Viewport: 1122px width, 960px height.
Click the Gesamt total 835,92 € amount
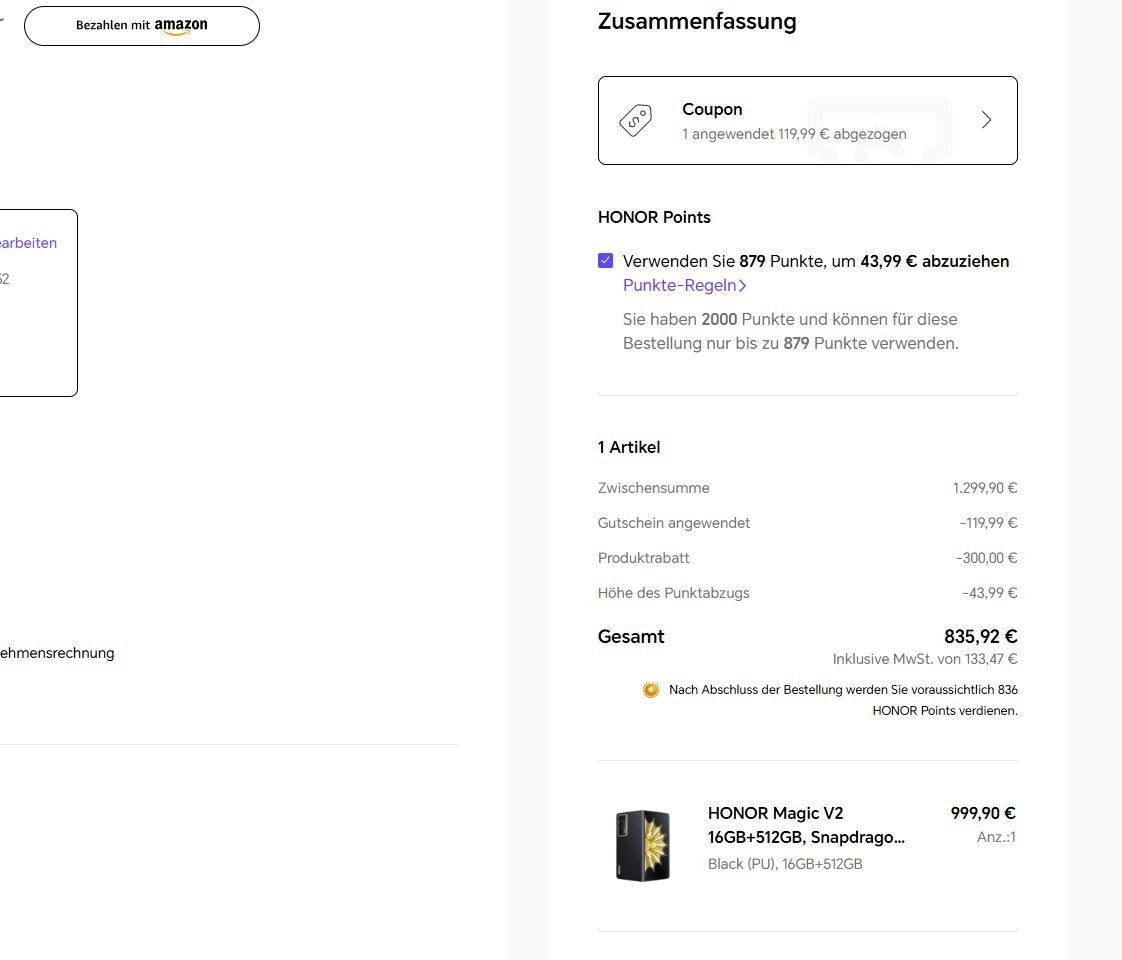click(x=980, y=636)
